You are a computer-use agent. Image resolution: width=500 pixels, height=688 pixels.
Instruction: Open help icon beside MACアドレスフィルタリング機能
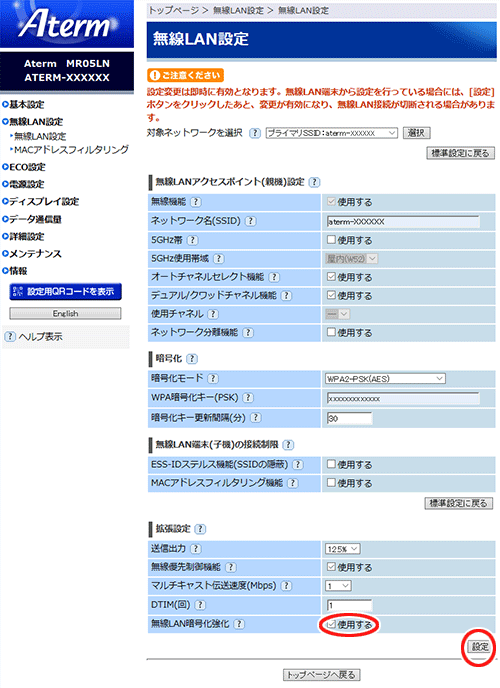point(293,483)
